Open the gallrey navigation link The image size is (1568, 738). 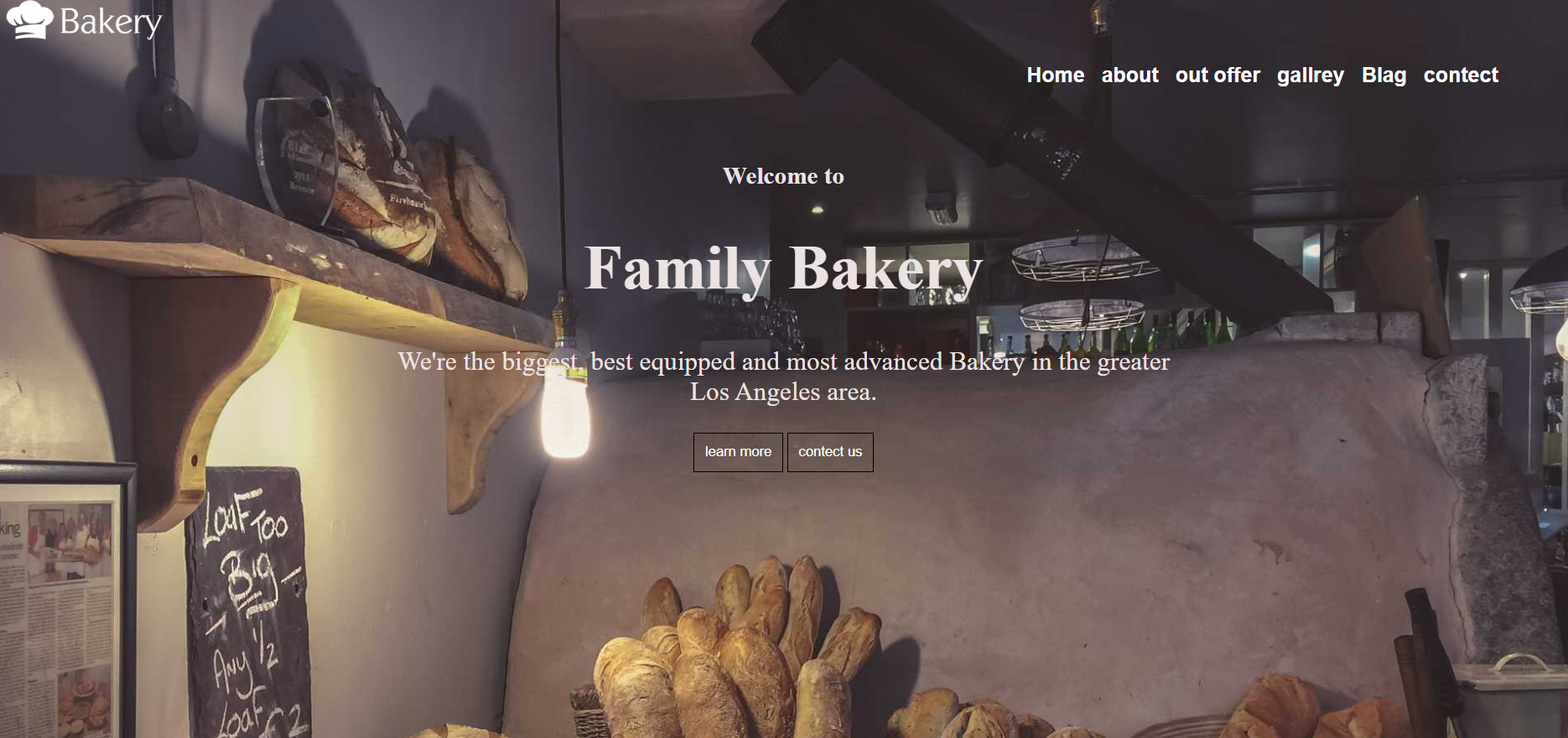coord(1311,76)
